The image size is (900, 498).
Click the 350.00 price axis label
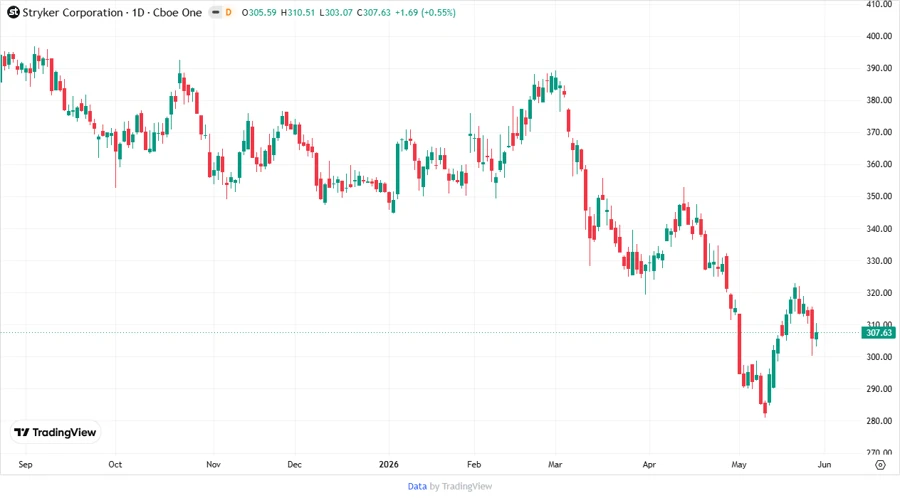tap(879, 196)
